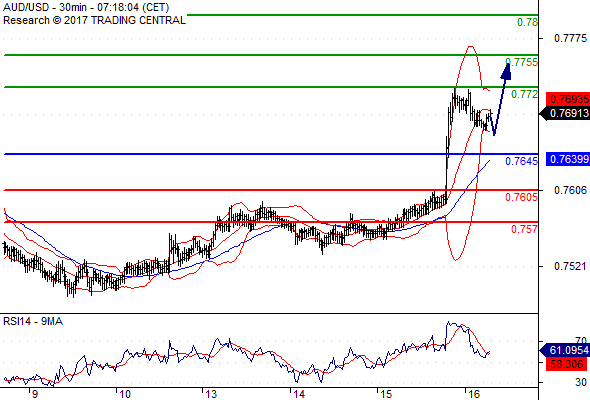Click the red price tag 0.76935
Screen dimensions: 590x400
tap(568, 99)
